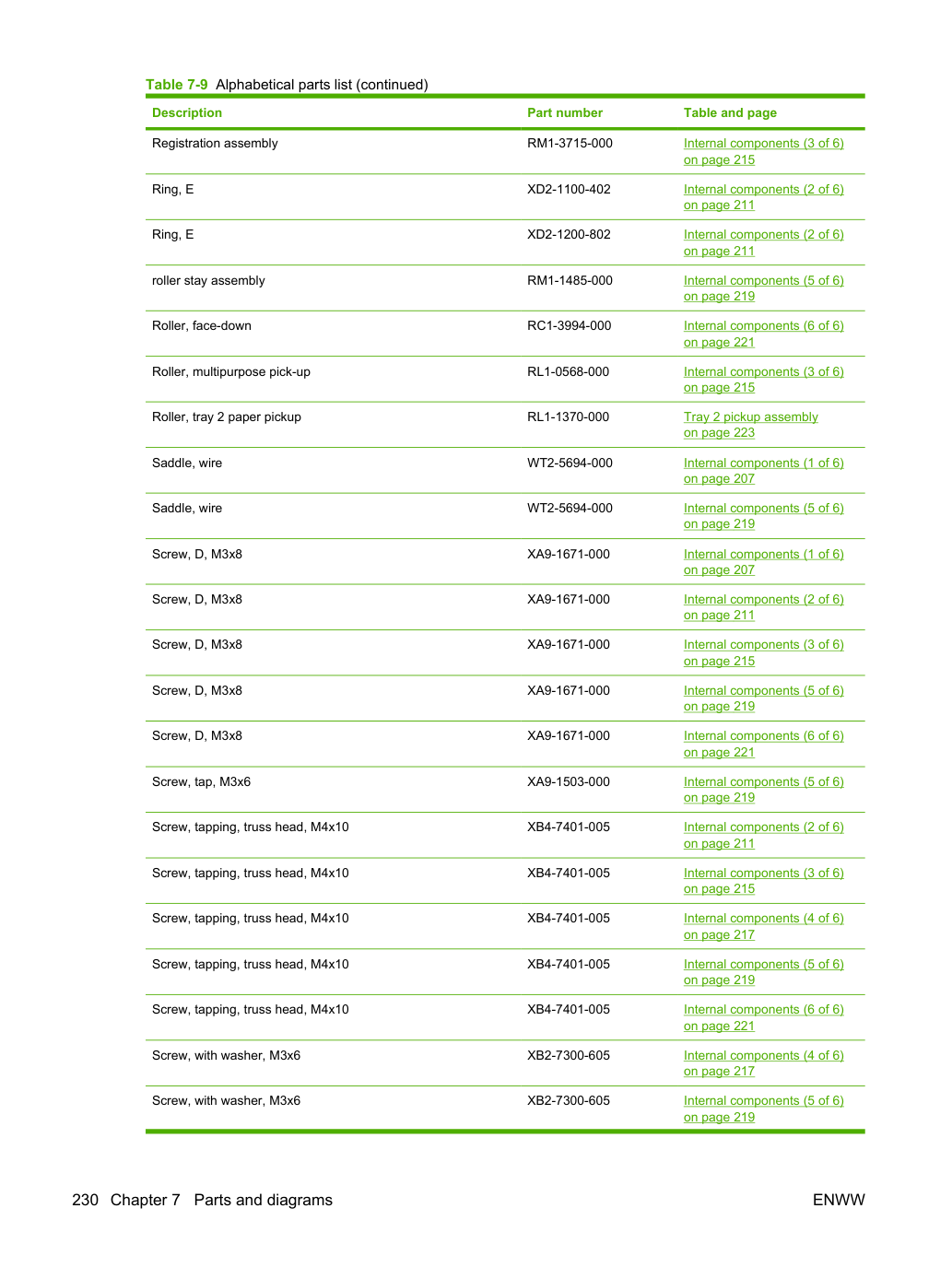Viewport: 952px width, 1267px height.
Task: Open Tray 2 pickup assembly page 223 link
Action: 750,425
